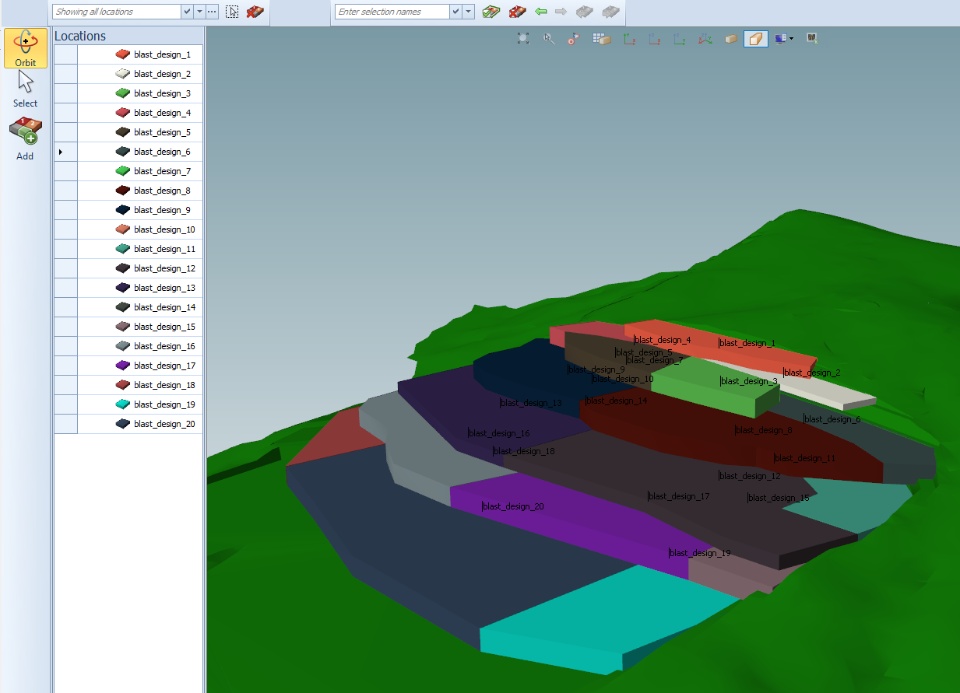Click the Add location tool
Screen dimensions: 960x693
pyautogui.click(x=25, y=139)
